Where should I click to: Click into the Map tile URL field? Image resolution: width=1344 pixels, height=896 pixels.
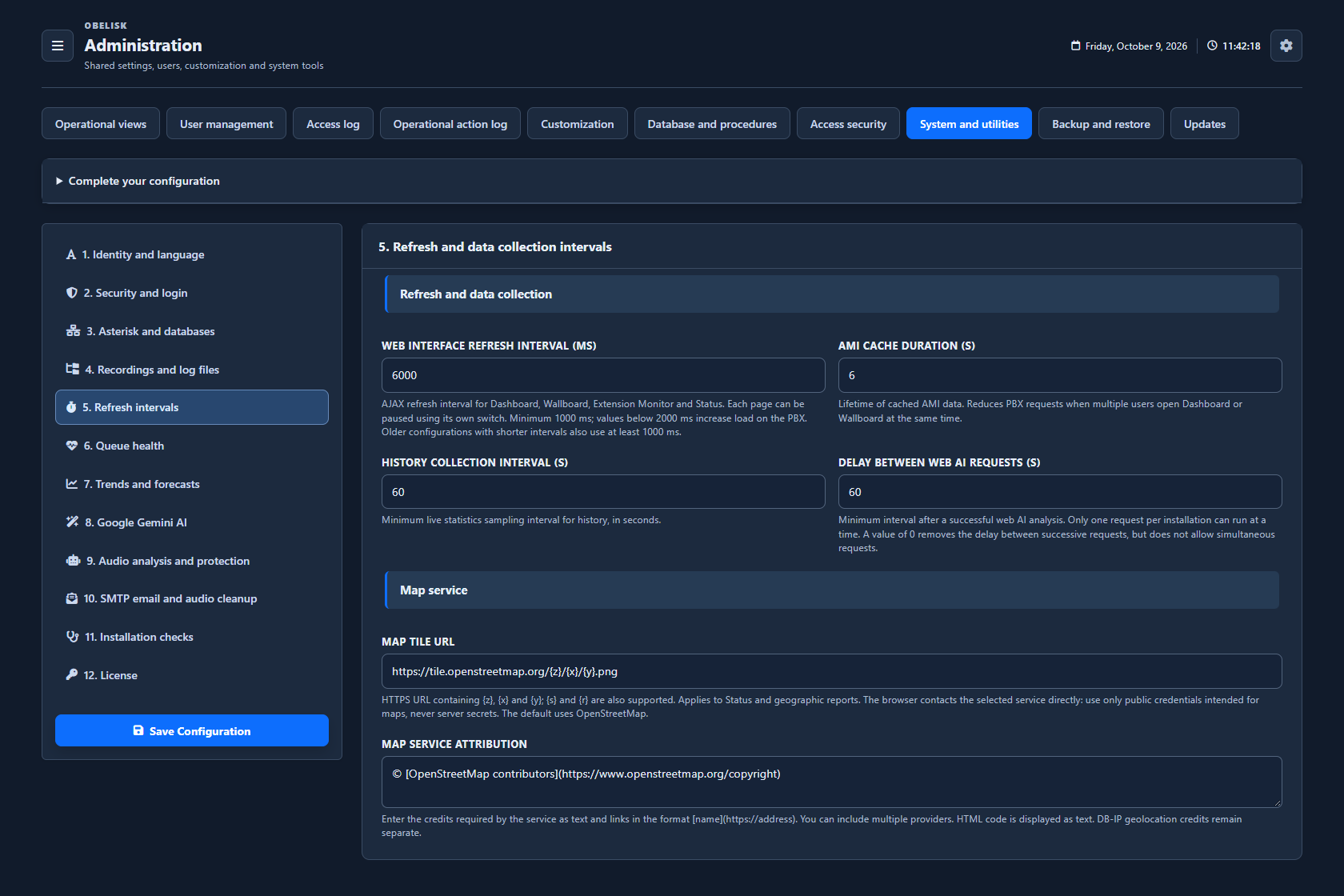tap(832, 671)
